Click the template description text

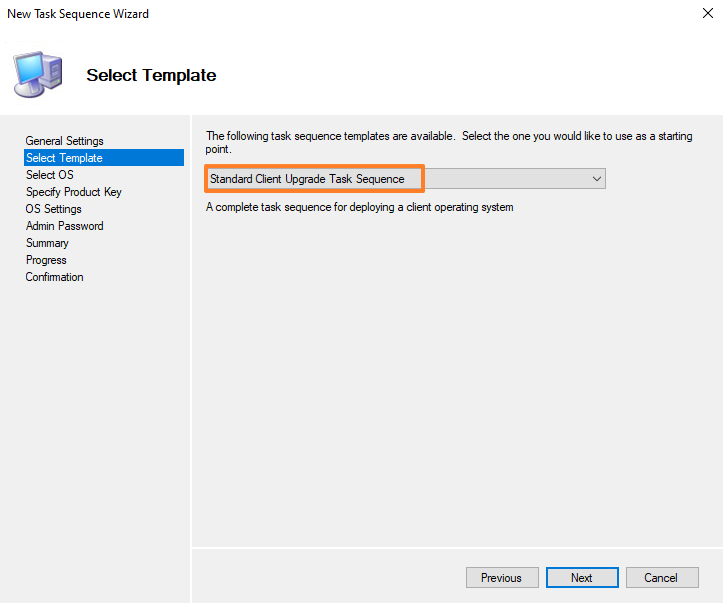[x=359, y=208]
